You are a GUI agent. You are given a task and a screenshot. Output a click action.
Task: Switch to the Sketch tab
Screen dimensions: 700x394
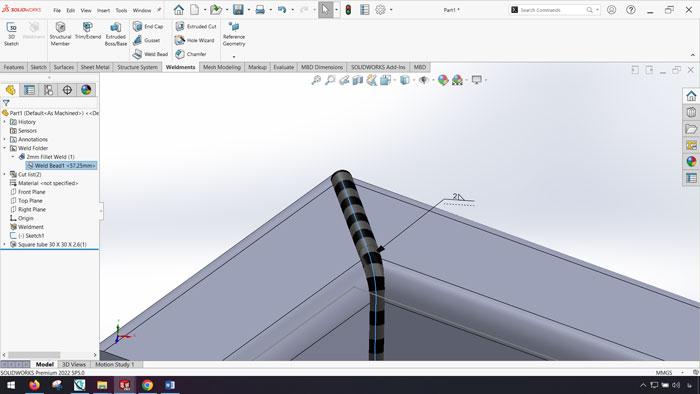click(38, 67)
